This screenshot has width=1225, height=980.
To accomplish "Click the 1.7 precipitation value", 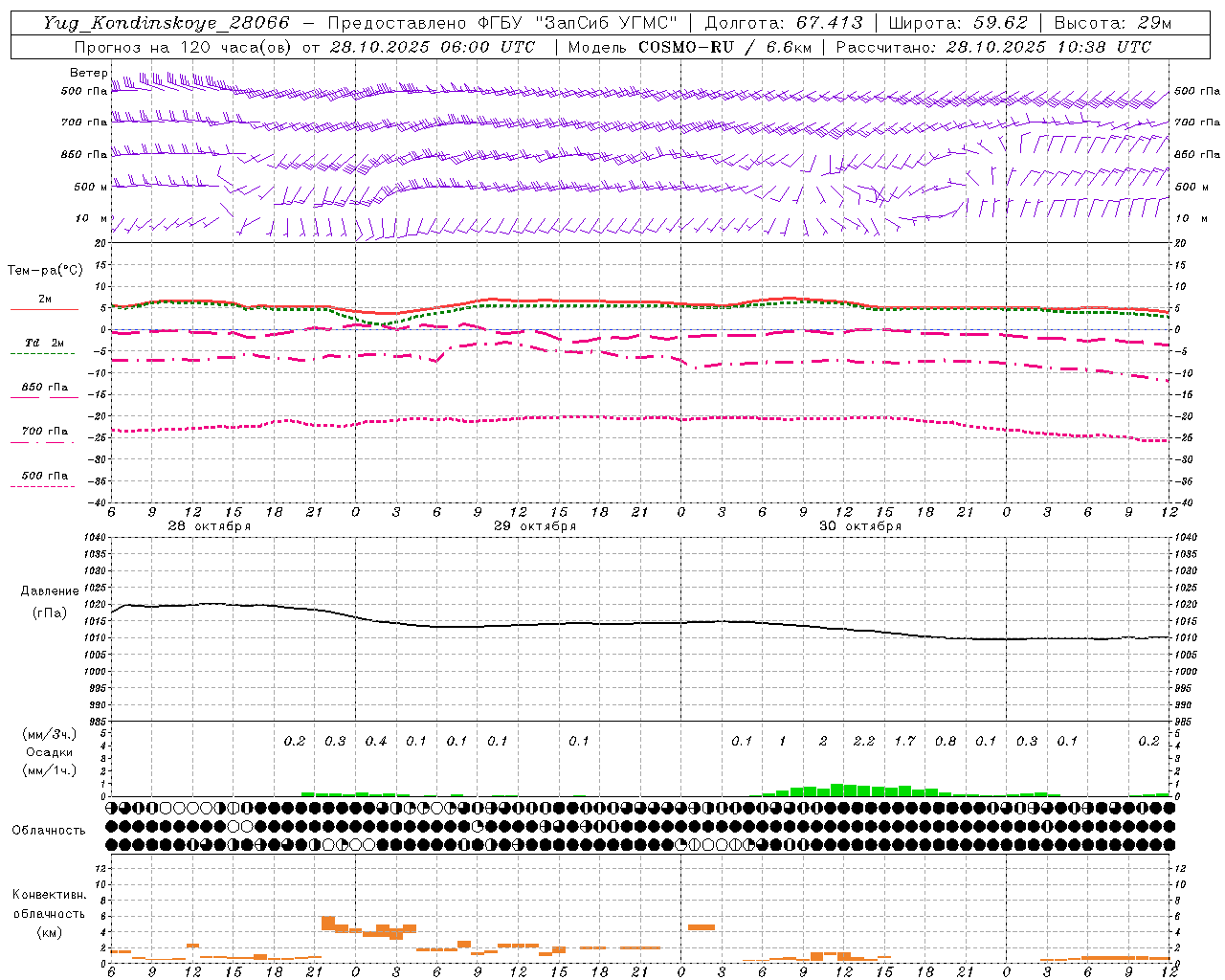I will click(x=904, y=742).
